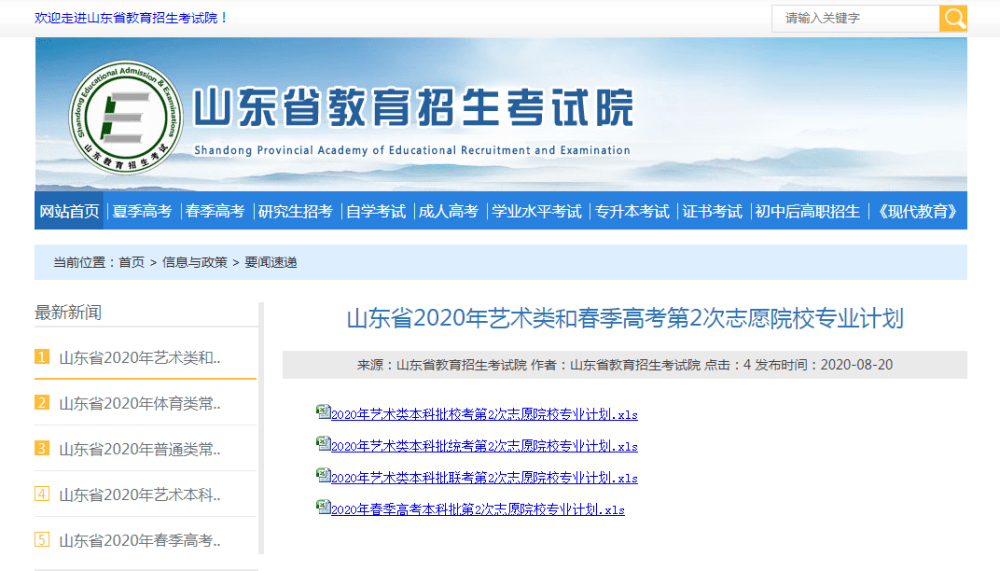
Task: Click xls icon beside 艺术类本科批联考 file
Action: coord(323,475)
